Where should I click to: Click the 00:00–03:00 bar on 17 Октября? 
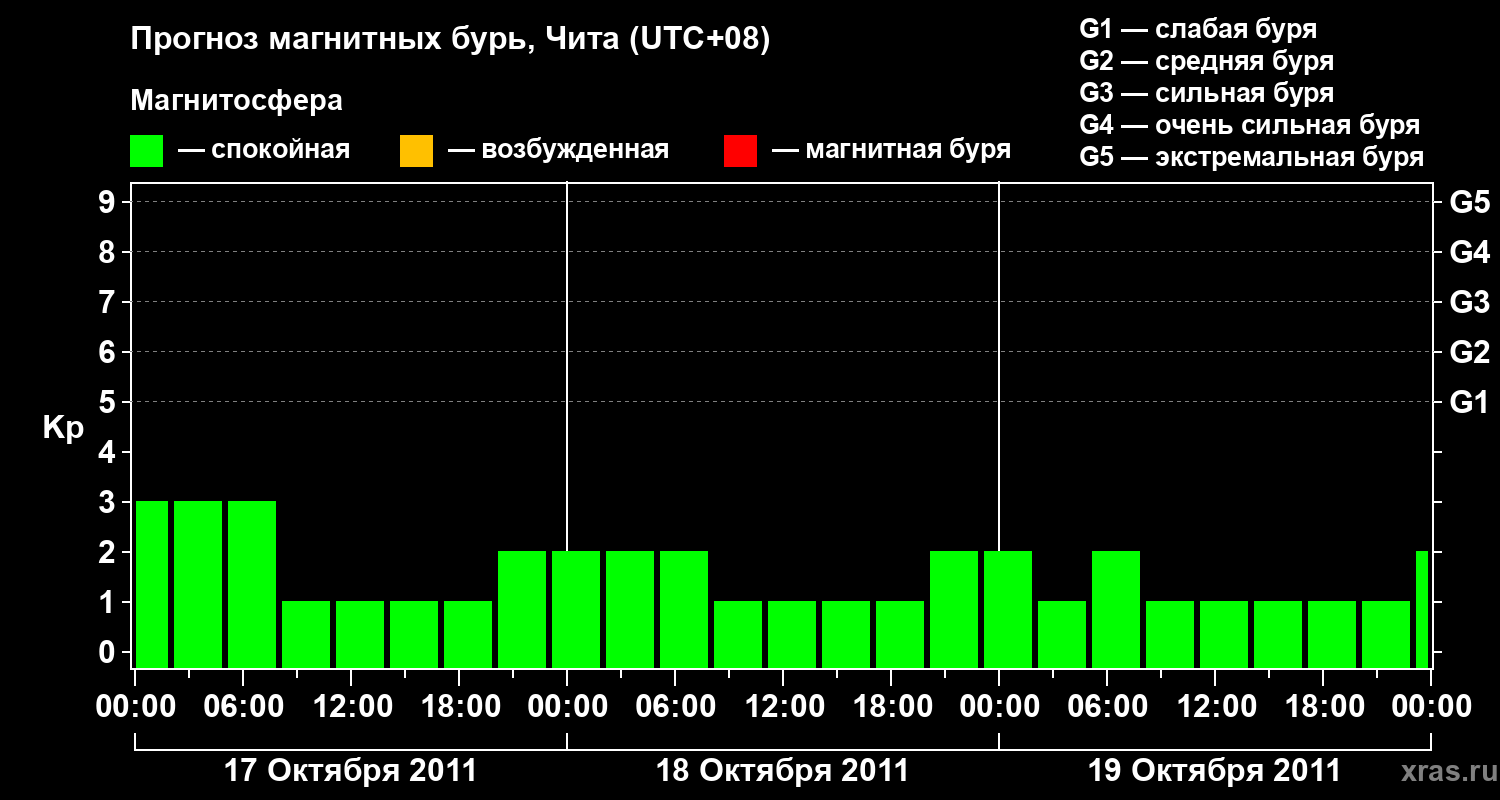pyautogui.click(x=152, y=584)
